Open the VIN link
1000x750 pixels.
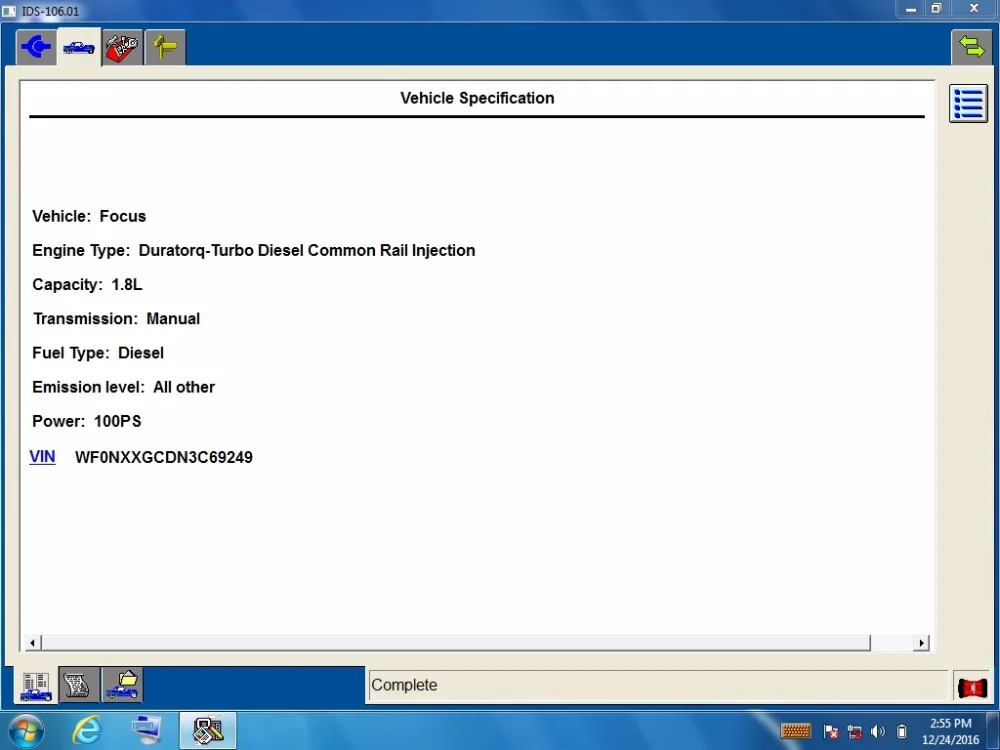42,457
